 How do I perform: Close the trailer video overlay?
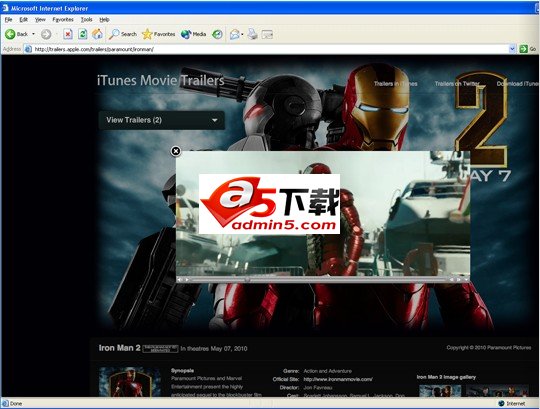point(176,151)
